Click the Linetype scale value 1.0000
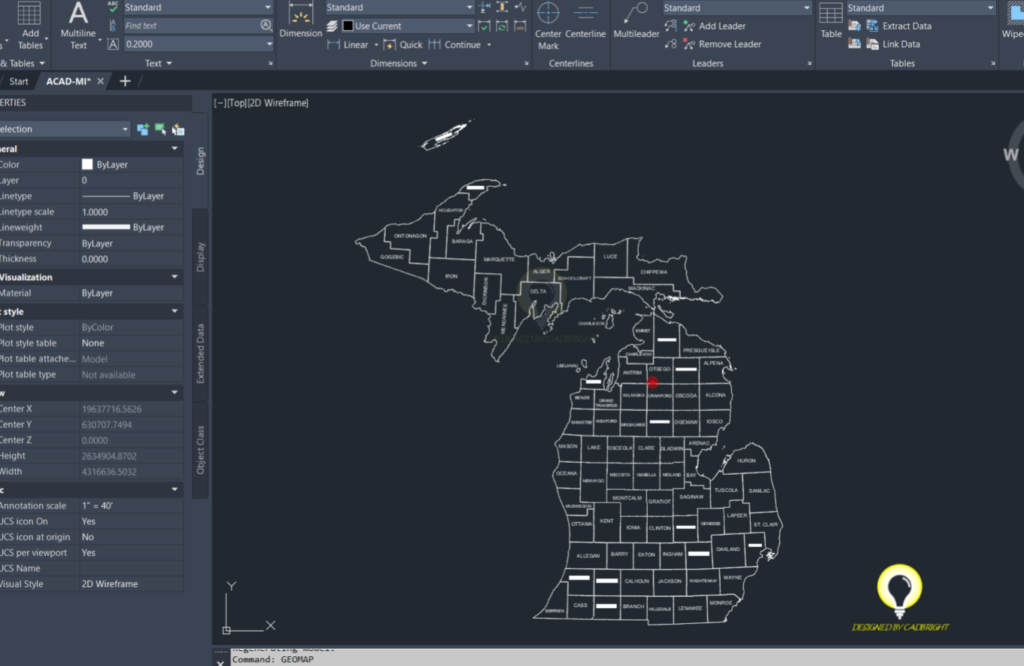1024x666 pixels. coord(95,212)
